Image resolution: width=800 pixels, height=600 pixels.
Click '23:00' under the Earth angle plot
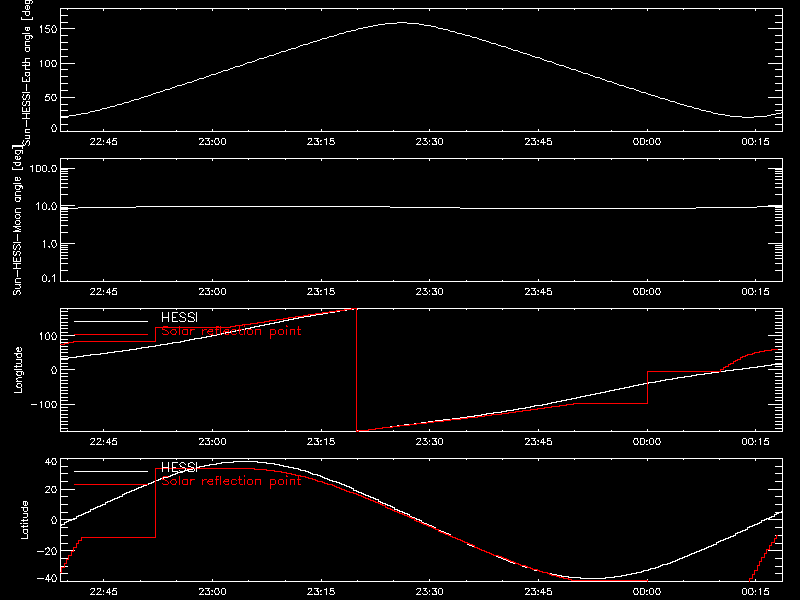(212, 142)
